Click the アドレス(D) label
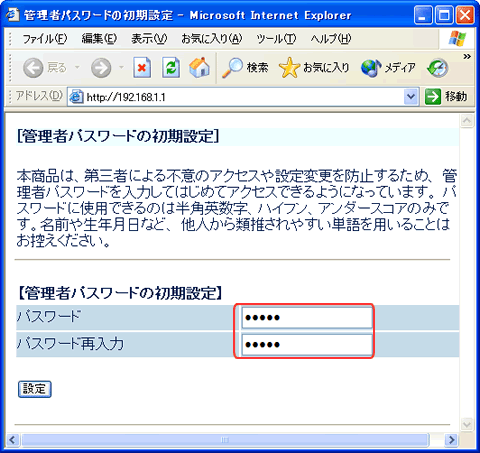Image resolution: width=480 pixels, height=453 pixels. click(39, 96)
